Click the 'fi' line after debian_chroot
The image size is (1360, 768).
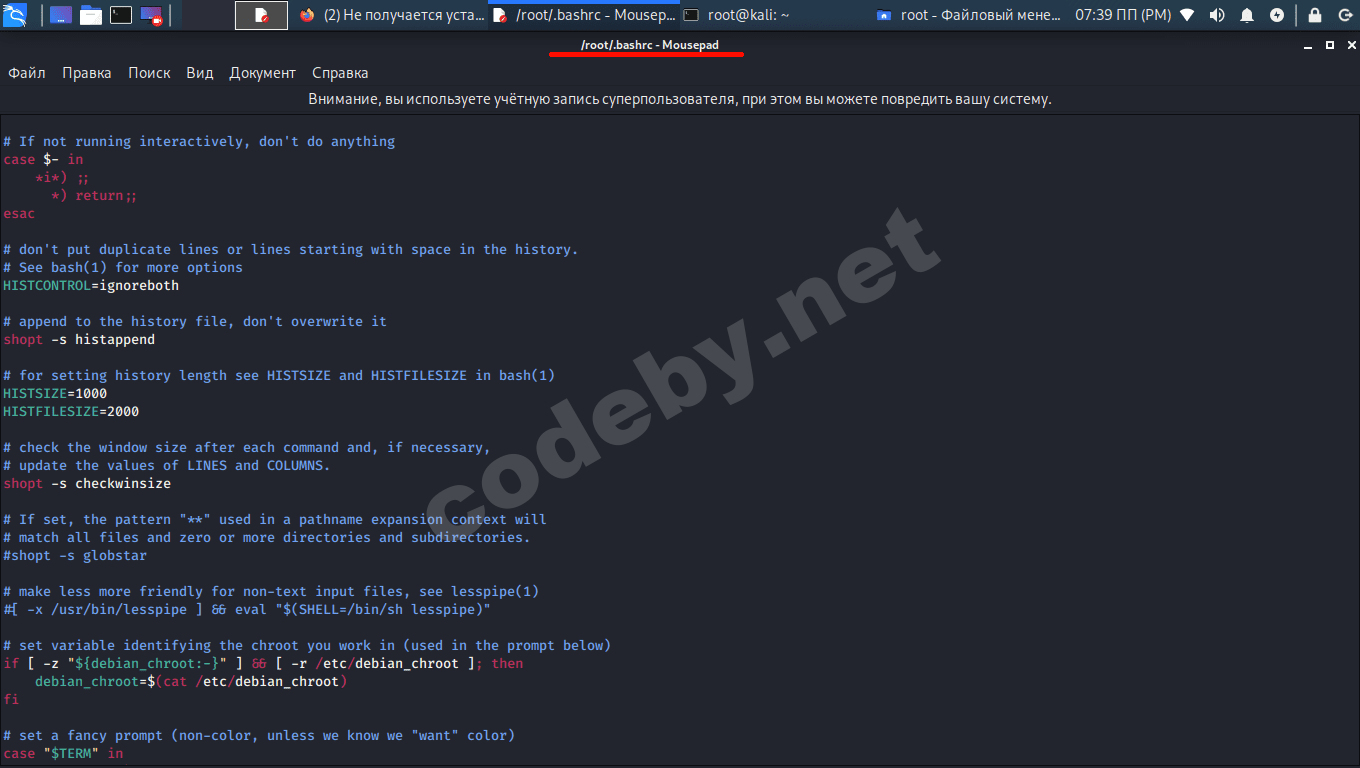(x=11, y=699)
